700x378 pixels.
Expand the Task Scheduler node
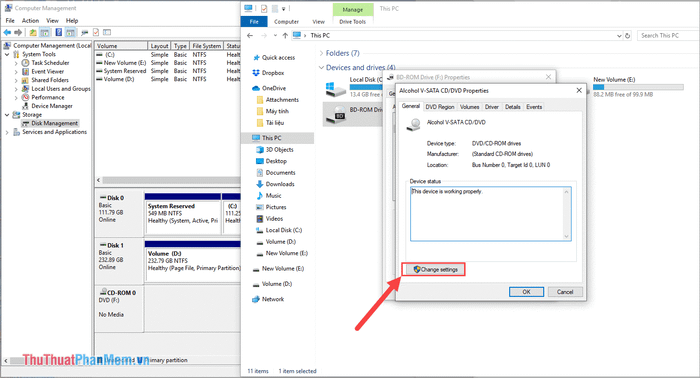17,63
